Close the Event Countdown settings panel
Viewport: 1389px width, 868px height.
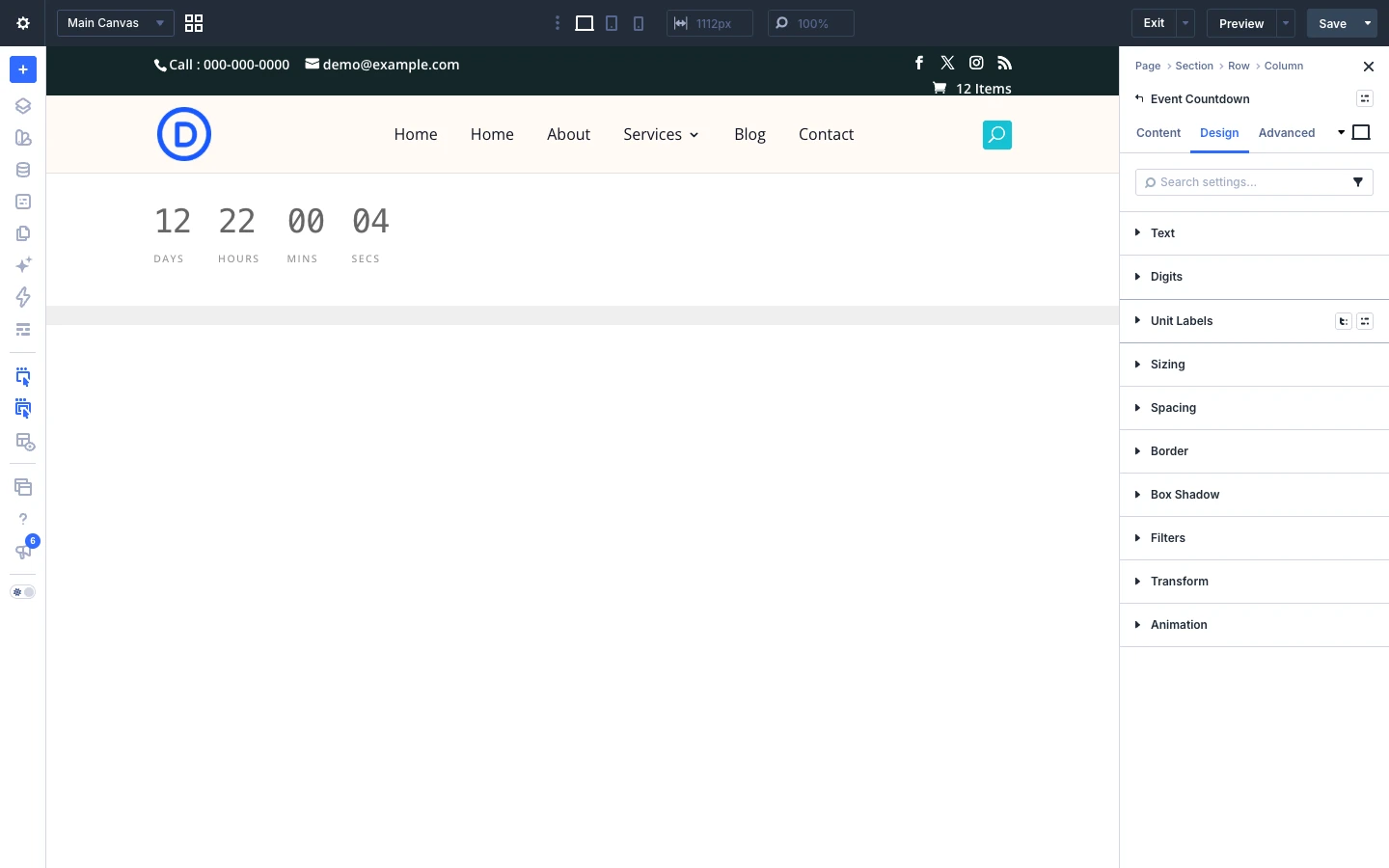[x=1369, y=67]
